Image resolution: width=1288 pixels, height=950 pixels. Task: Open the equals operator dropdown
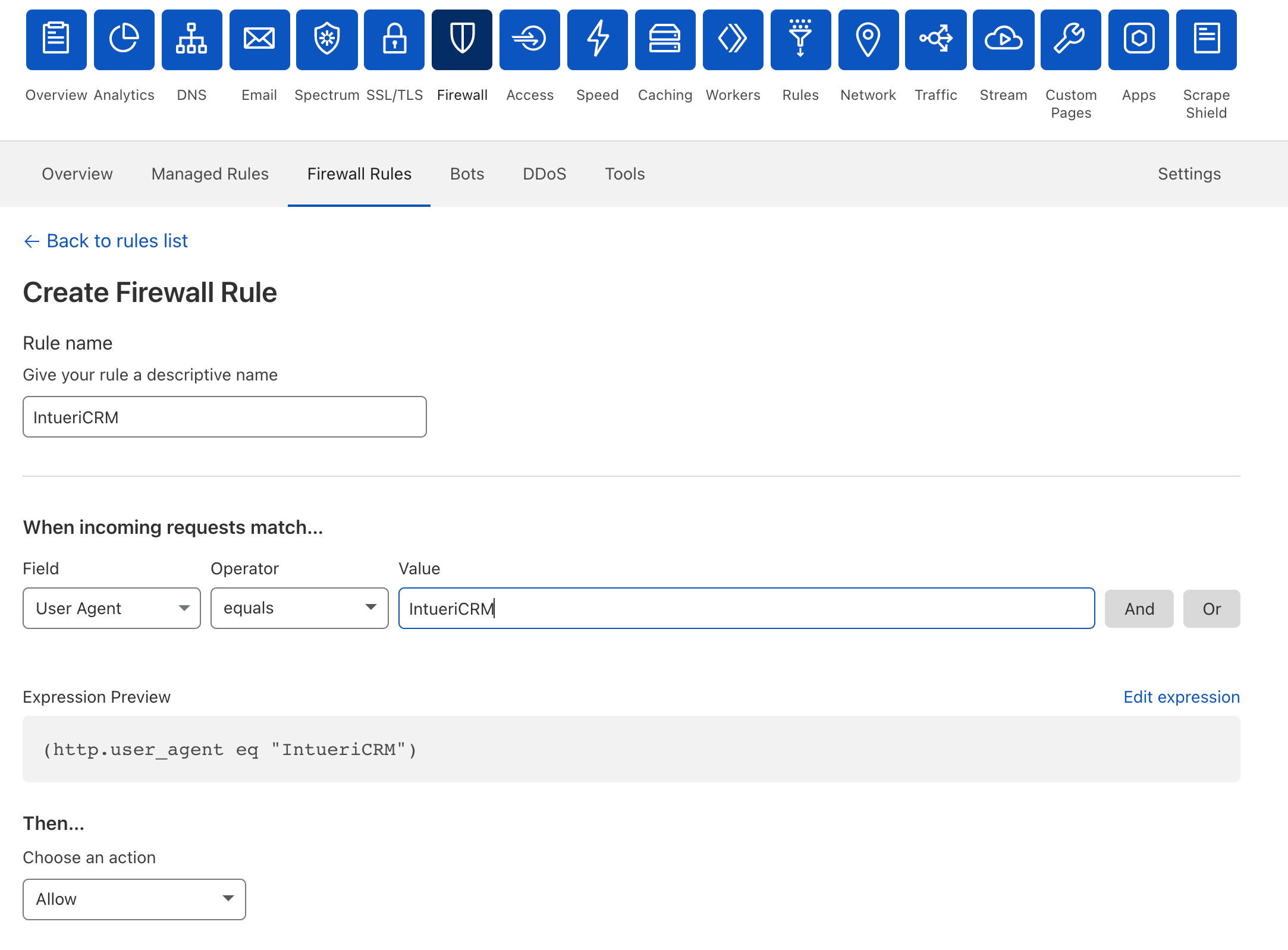click(299, 608)
